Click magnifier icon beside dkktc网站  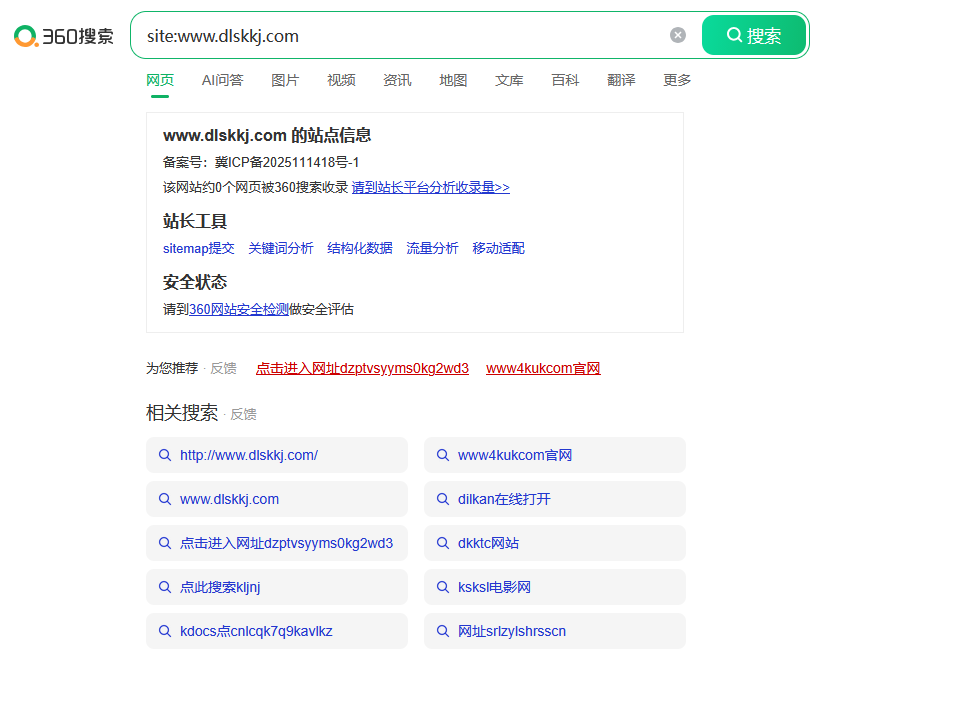coord(443,543)
